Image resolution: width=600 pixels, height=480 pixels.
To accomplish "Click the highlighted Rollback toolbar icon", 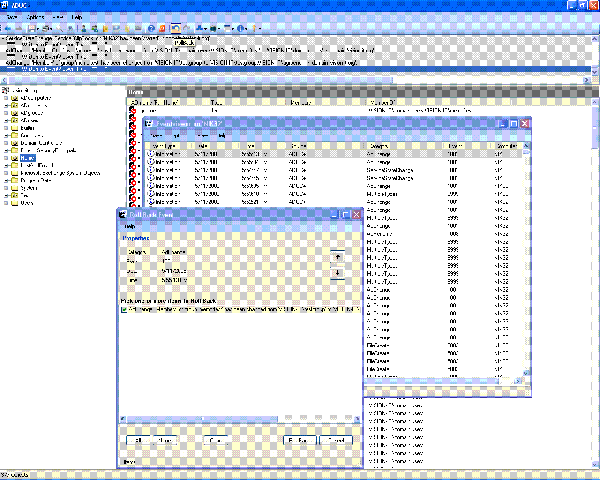I will coord(175,29).
